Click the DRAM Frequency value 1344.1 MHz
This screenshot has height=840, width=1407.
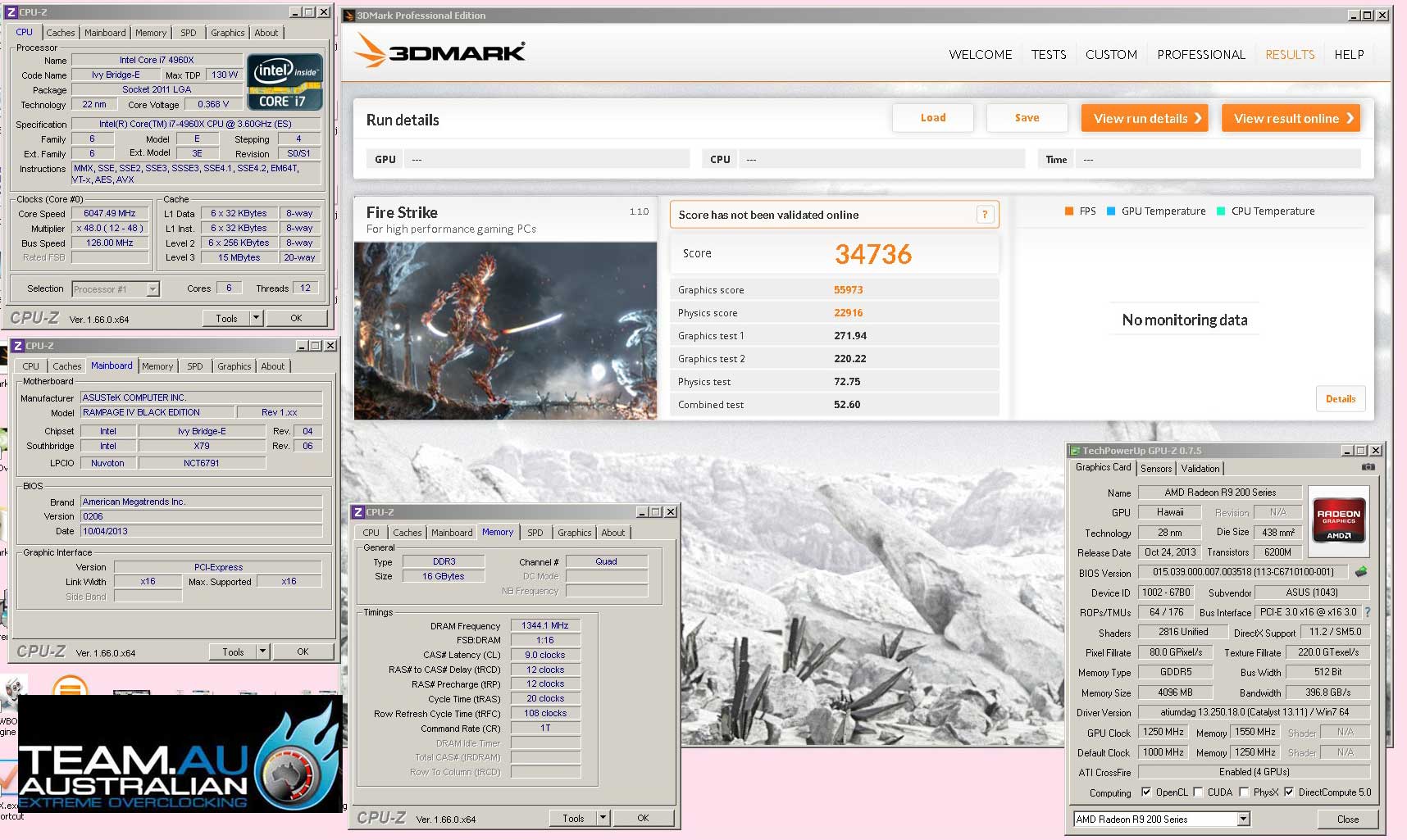(x=545, y=625)
